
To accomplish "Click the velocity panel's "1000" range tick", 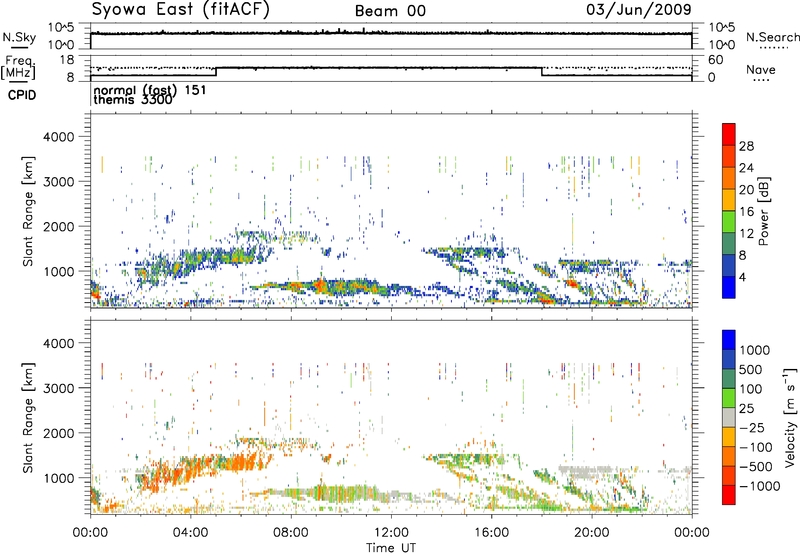I will (x=58, y=478).
